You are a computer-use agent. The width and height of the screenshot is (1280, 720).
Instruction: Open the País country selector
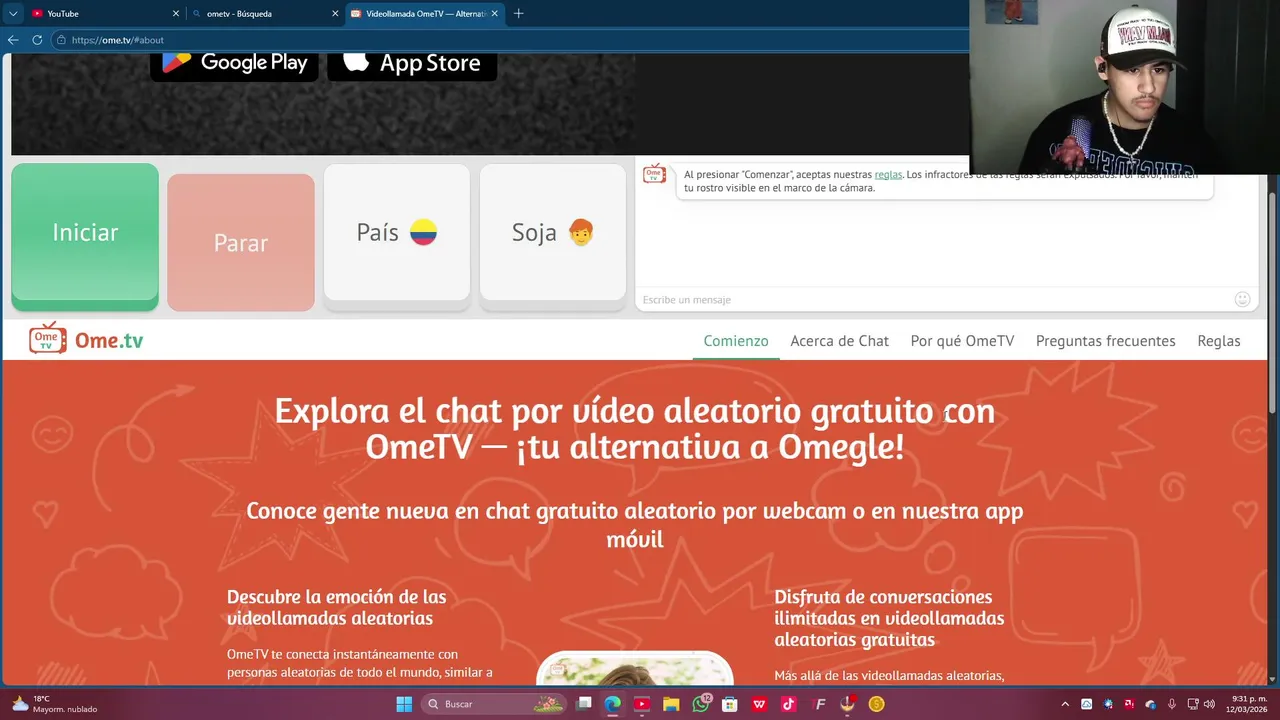397,232
